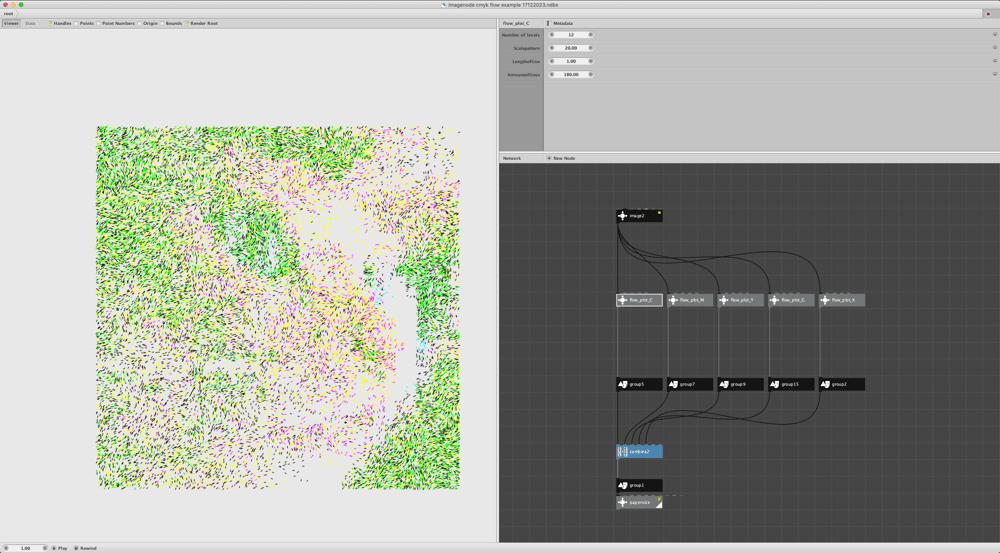Viewport: 1000px width, 553px height.
Task: Click the document proxy icon in title bar
Action: [x=444, y=4]
